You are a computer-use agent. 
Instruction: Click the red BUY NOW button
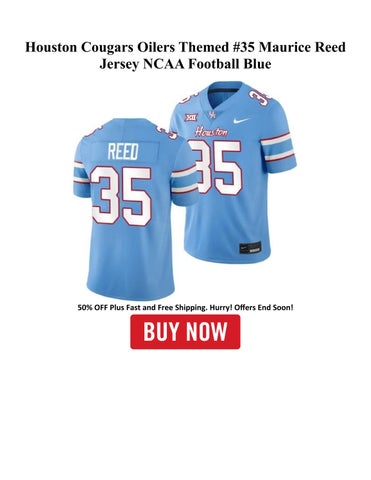(185, 332)
